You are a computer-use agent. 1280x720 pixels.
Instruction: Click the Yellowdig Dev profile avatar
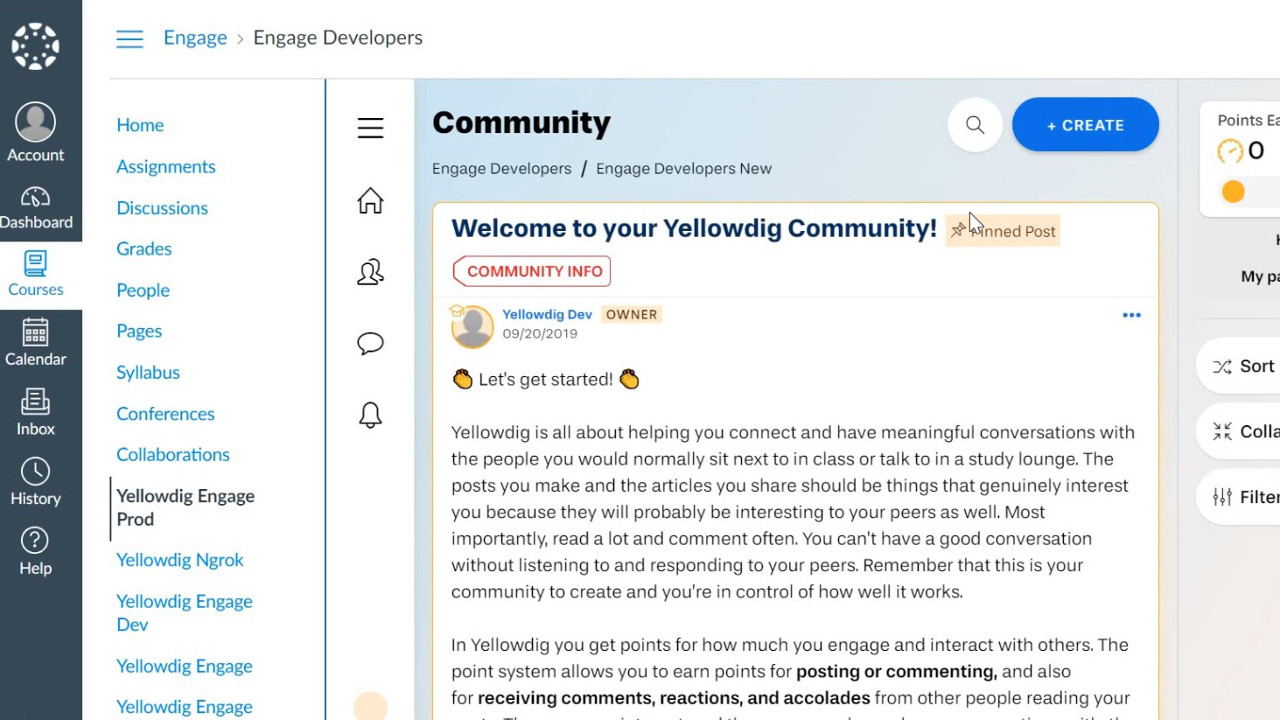472,326
